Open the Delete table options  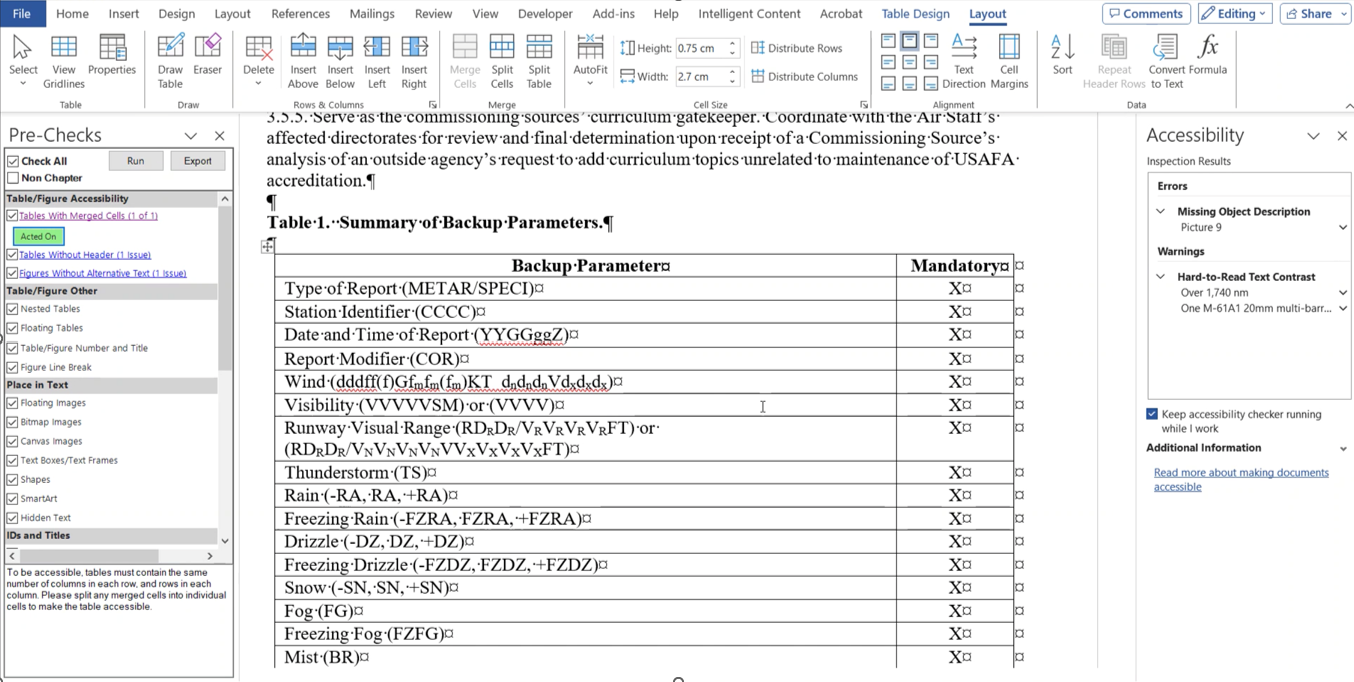(258, 60)
